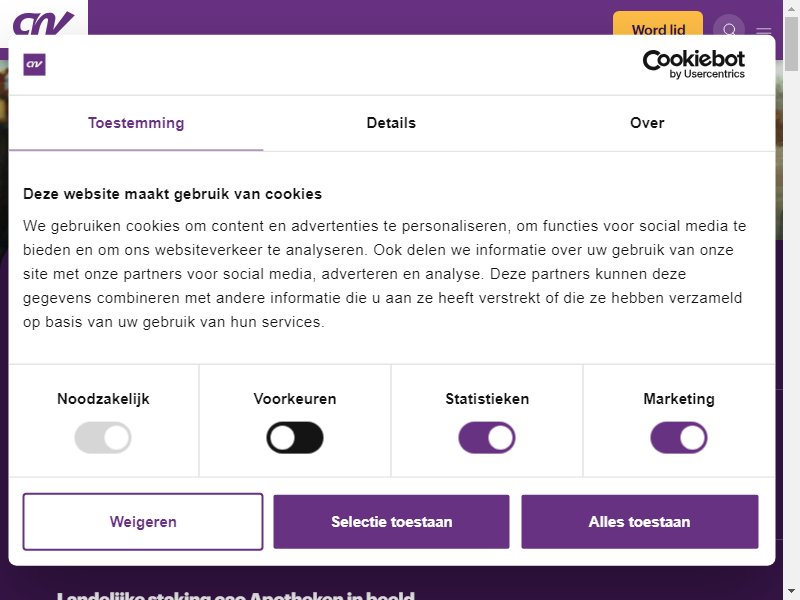Click the small CNV badge in cookie dialog
Image resolution: width=800 pixels, height=600 pixels.
pyautogui.click(x=34, y=64)
